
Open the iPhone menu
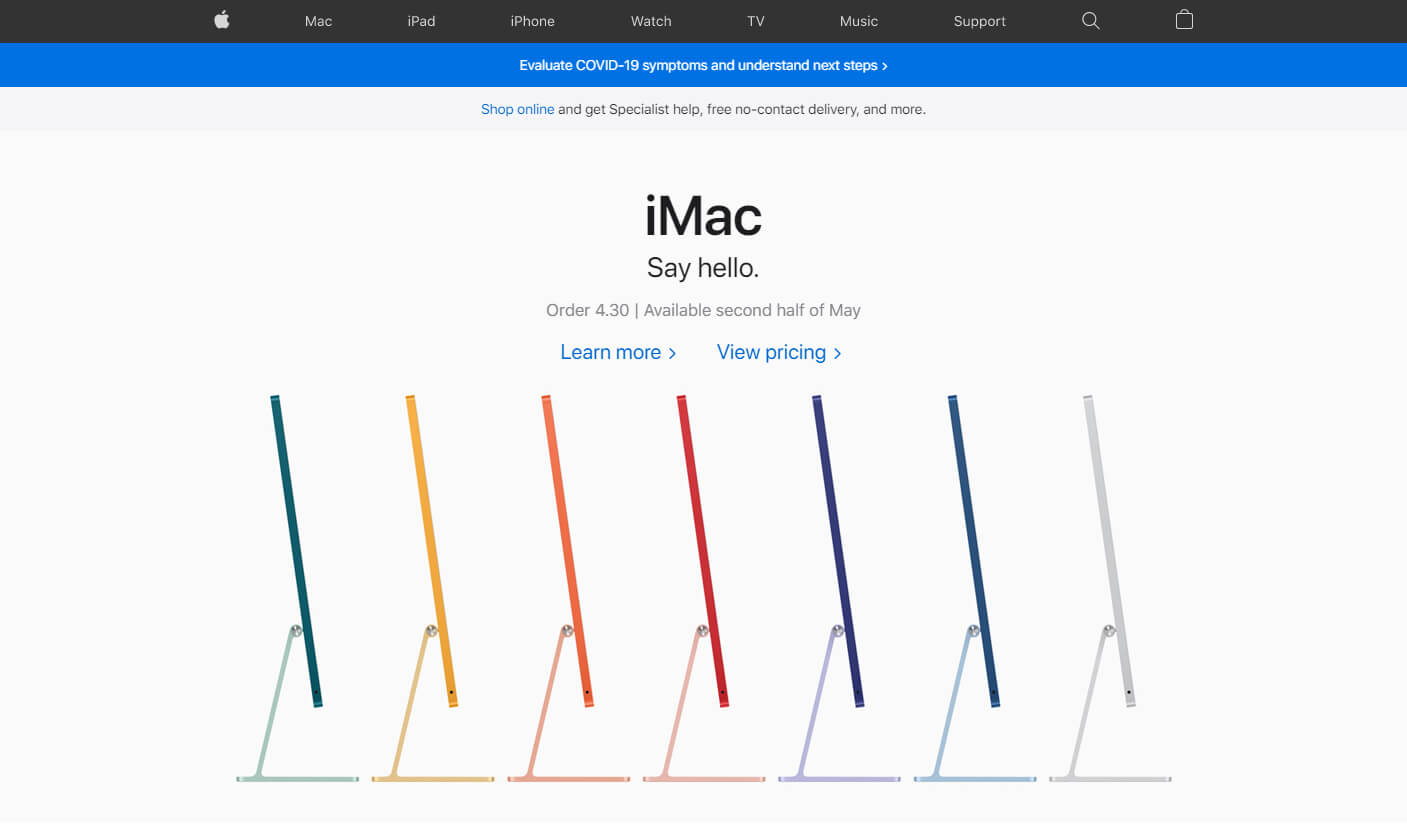point(532,21)
